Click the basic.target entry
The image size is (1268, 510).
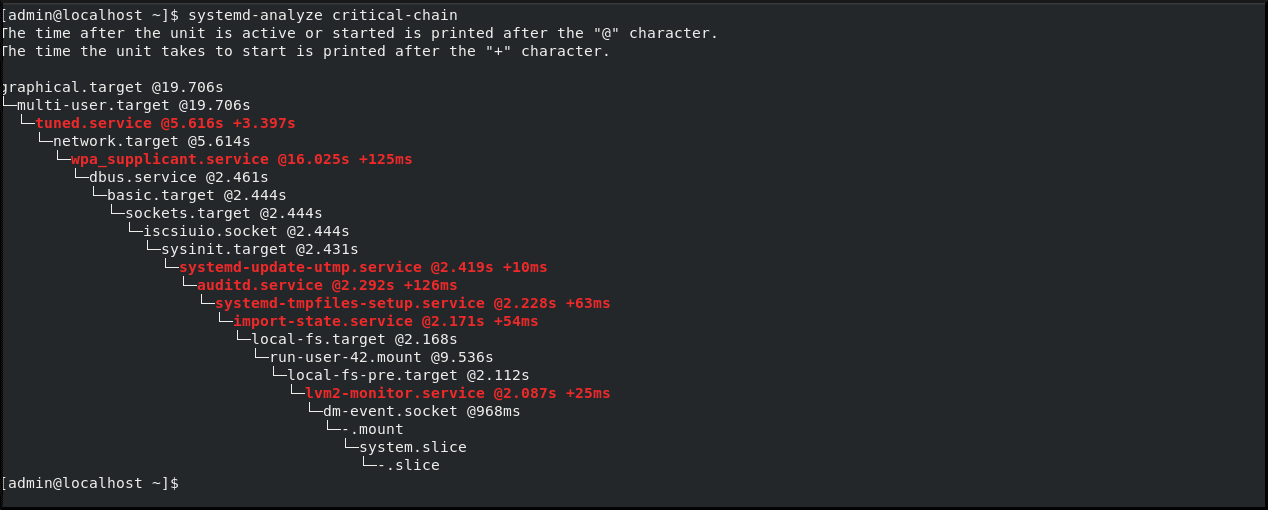tap(196, 195)
